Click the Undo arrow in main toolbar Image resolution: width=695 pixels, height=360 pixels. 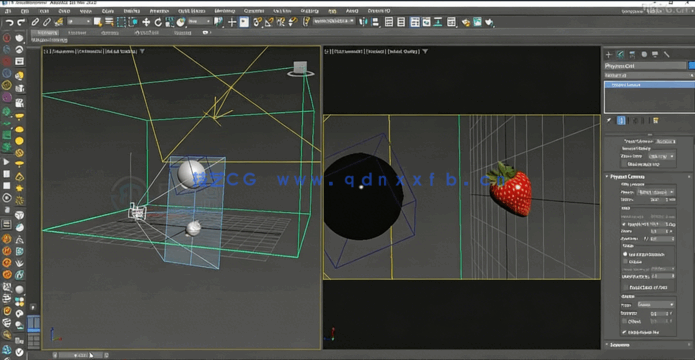pyautogui.click(x=9, y=22)
